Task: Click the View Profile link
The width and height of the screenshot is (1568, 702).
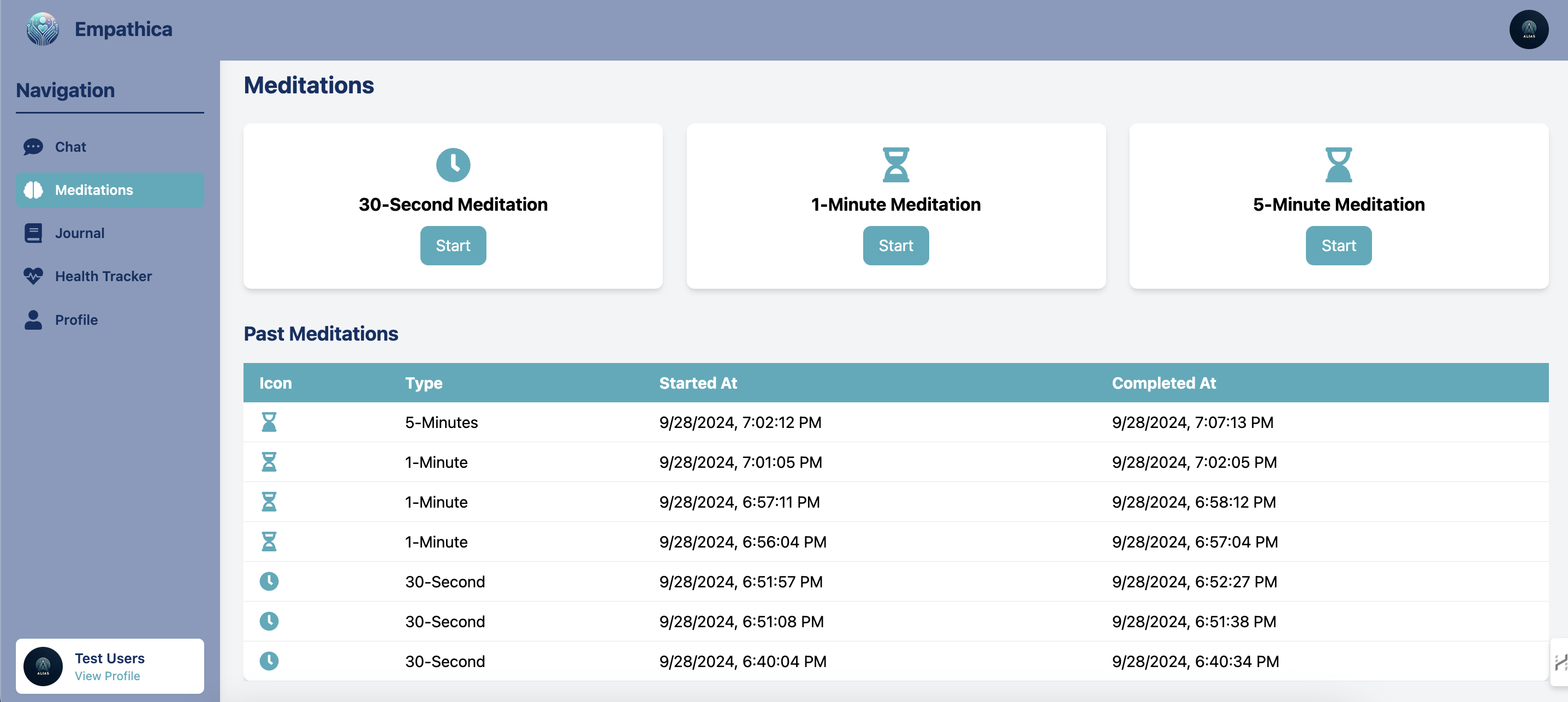Action: pyautogui.click(x=107, y=676)
